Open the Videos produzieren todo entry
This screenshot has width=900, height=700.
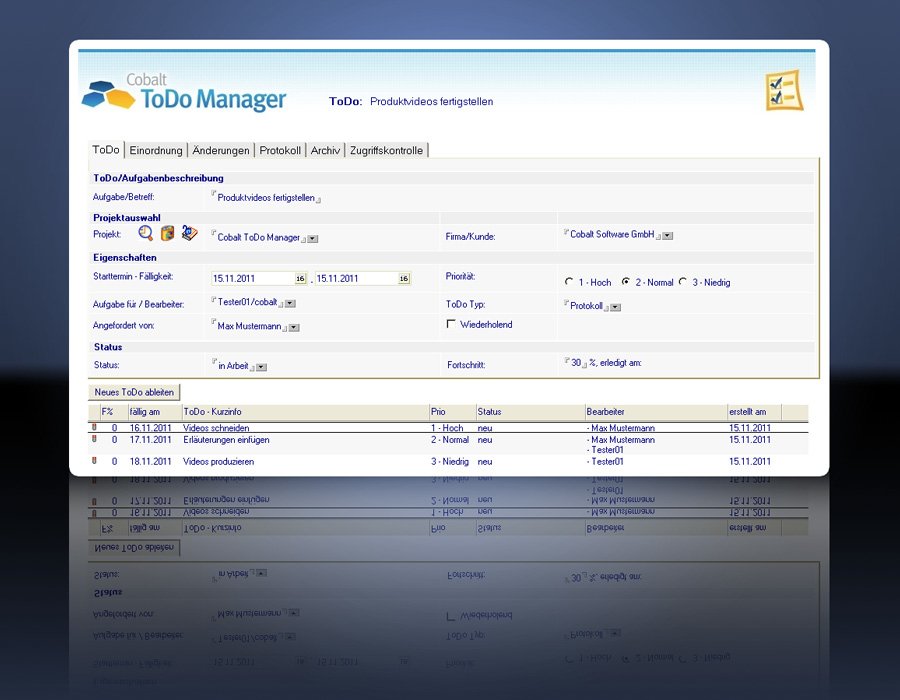coord(218,461)
